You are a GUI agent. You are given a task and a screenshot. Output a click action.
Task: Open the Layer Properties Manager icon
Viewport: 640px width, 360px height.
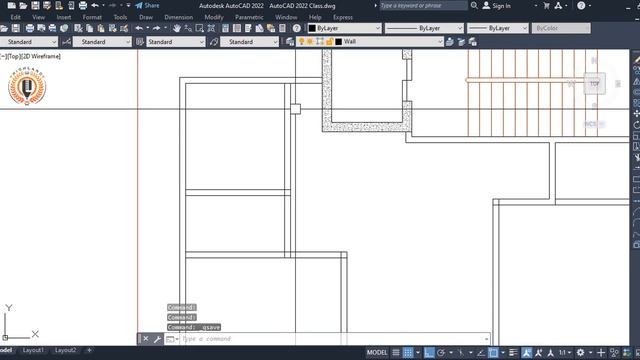point(290,42)
